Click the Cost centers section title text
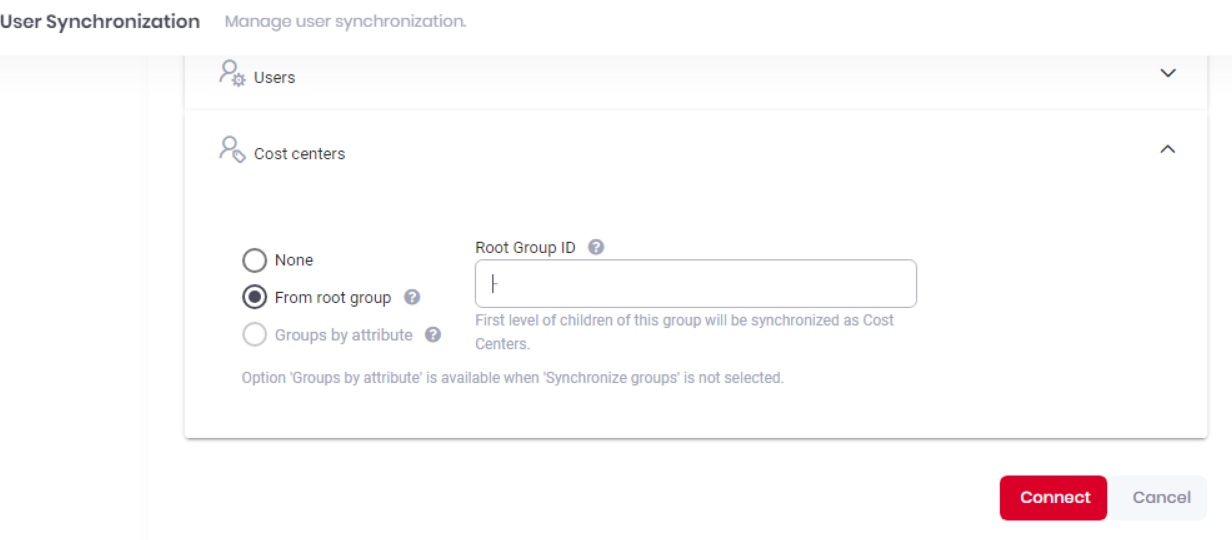Viewport: 1232px width, 540px height. (300, 154)
